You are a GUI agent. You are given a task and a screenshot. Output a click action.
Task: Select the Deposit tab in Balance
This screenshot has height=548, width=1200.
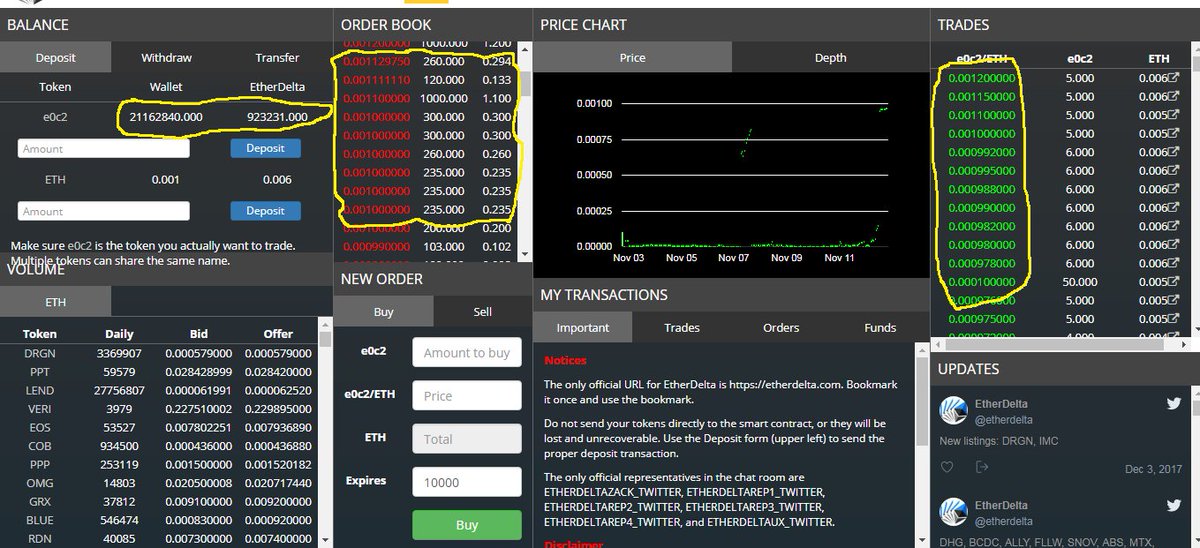[x=56, y=58]
